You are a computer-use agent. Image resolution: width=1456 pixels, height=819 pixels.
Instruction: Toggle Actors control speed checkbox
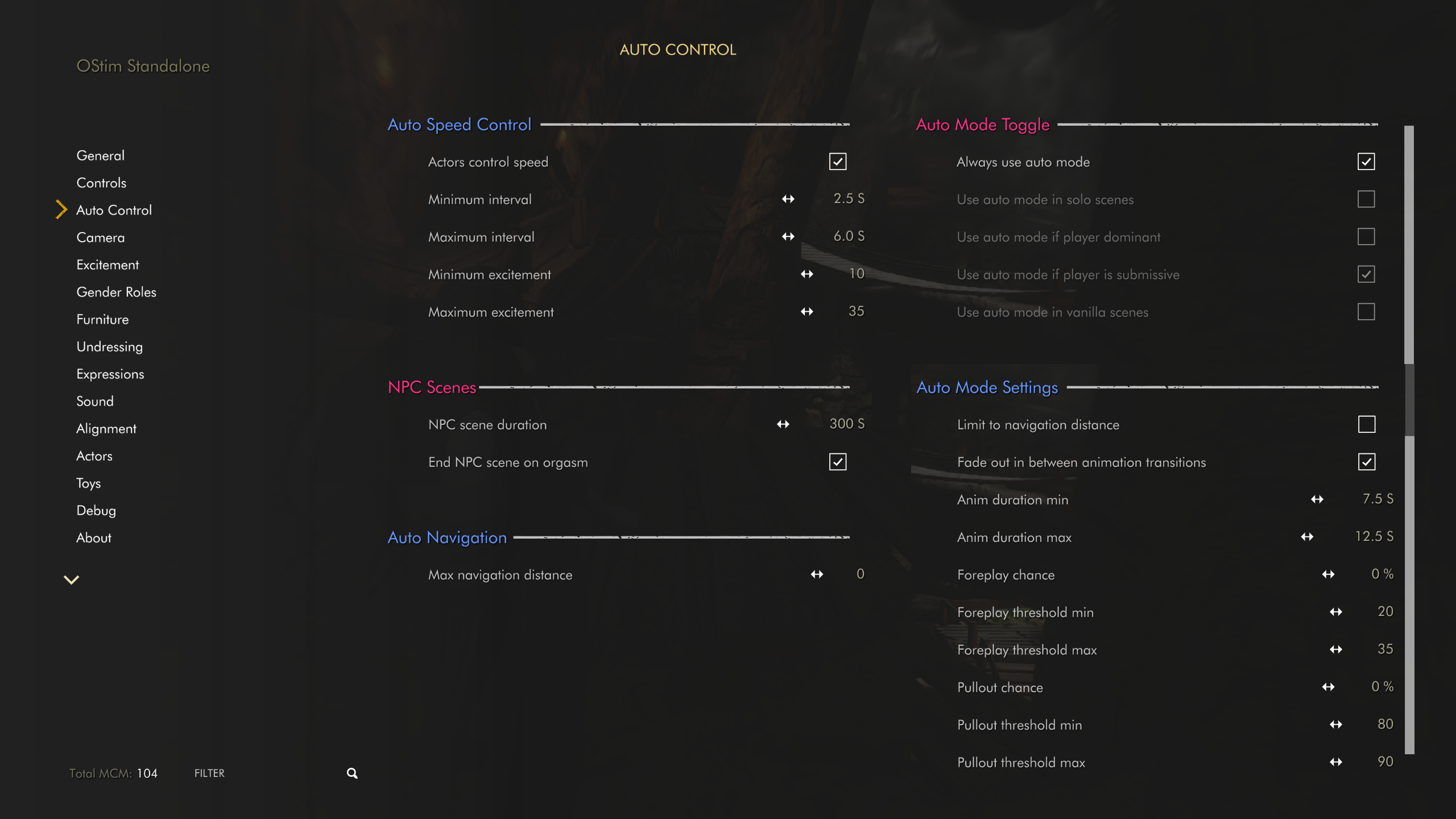838,162
